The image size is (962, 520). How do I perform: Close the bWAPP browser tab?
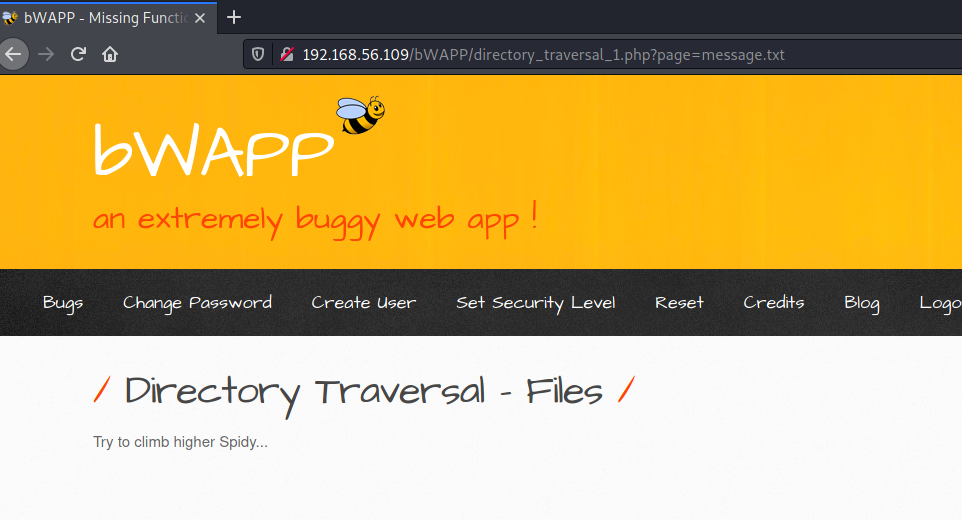[x=199, y=18]
